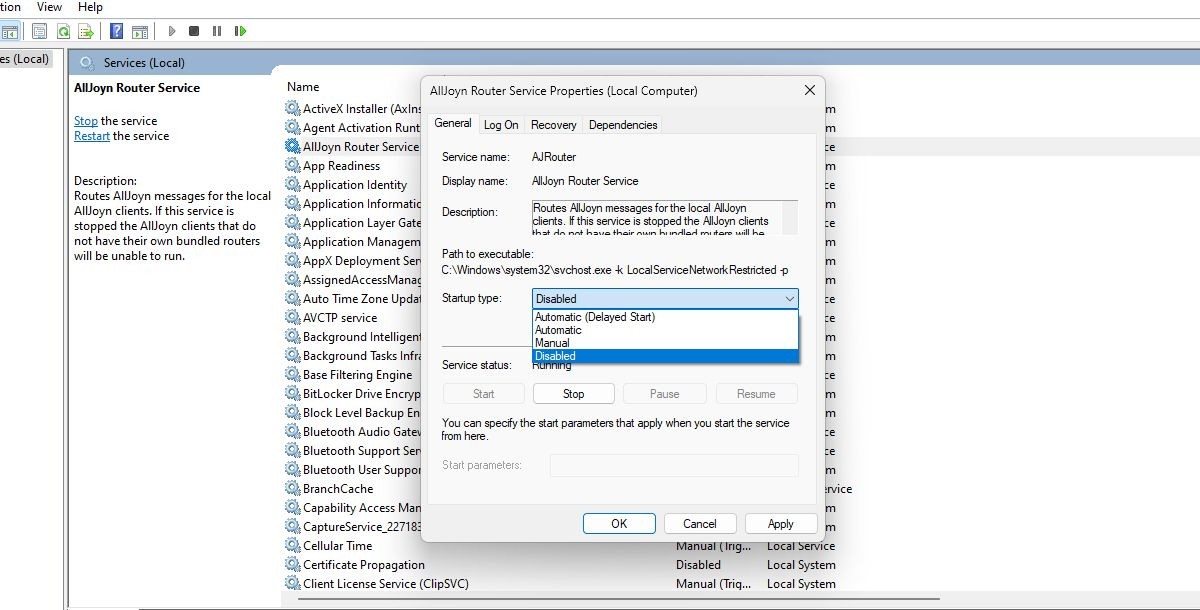Choose plain Automatic startup option
The image size is (1200, 610).
[x=665, y=330]
